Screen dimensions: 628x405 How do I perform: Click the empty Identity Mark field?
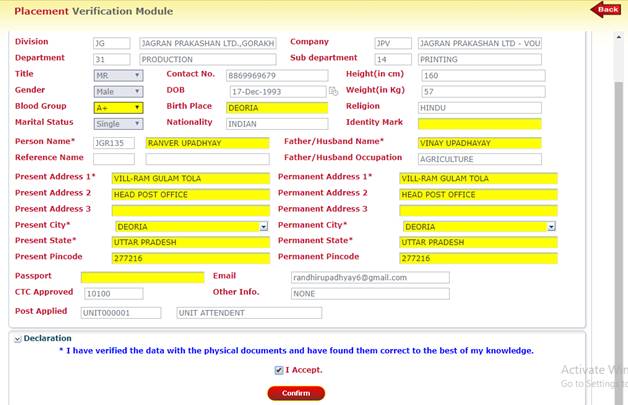pyautogui.click(x=480, y=124)
